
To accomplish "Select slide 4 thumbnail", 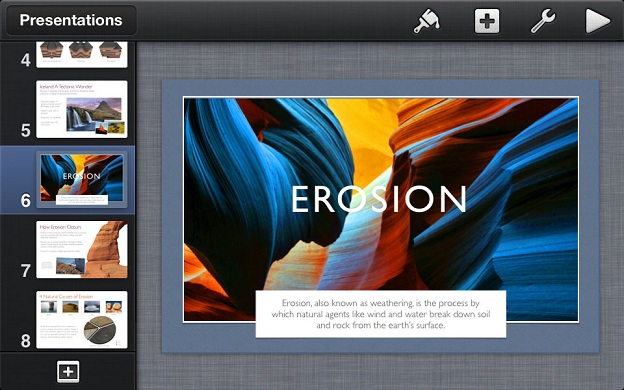I will point(82,55).
